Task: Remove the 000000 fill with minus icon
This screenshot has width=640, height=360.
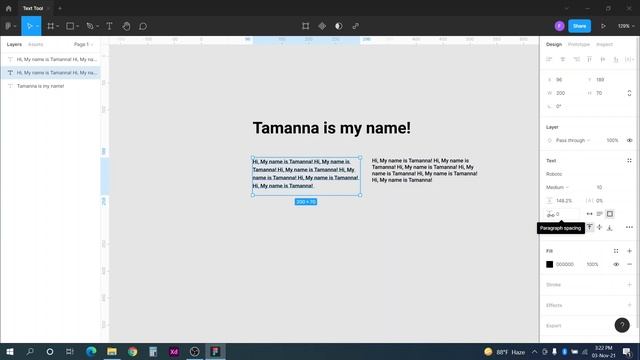Action: 629,264
